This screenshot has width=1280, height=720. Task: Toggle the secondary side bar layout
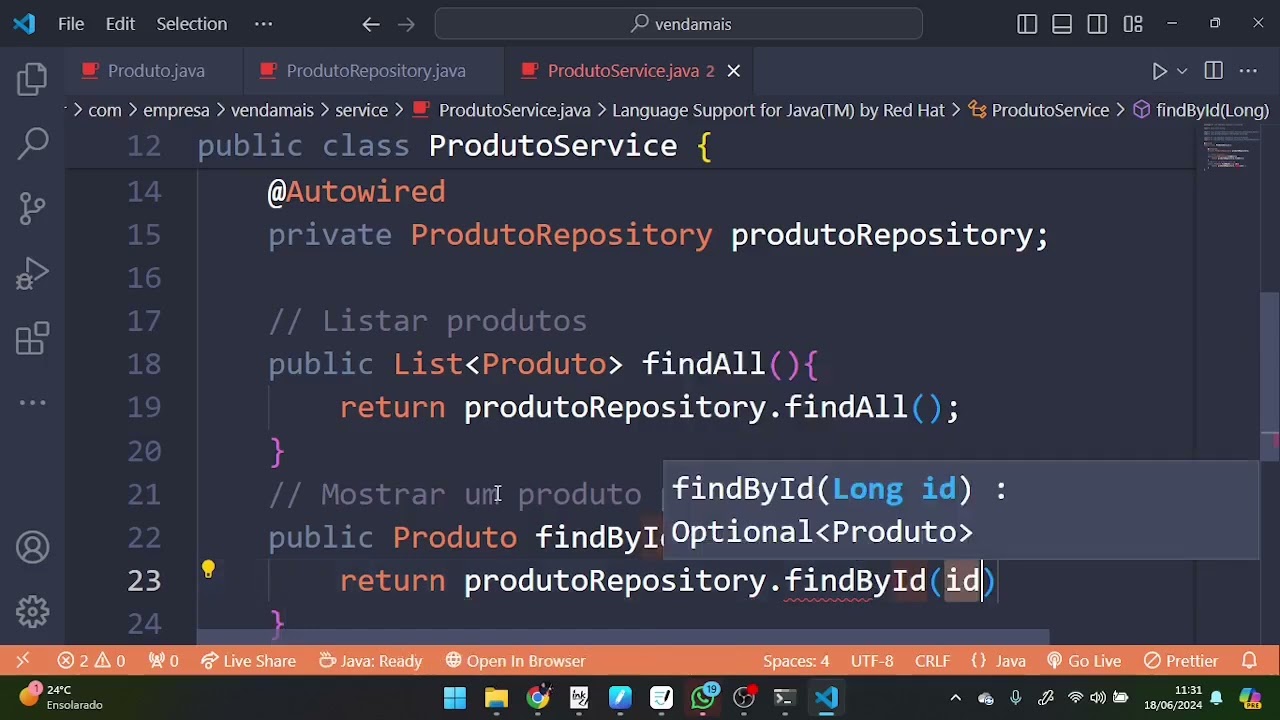(x=1097, y=24)
